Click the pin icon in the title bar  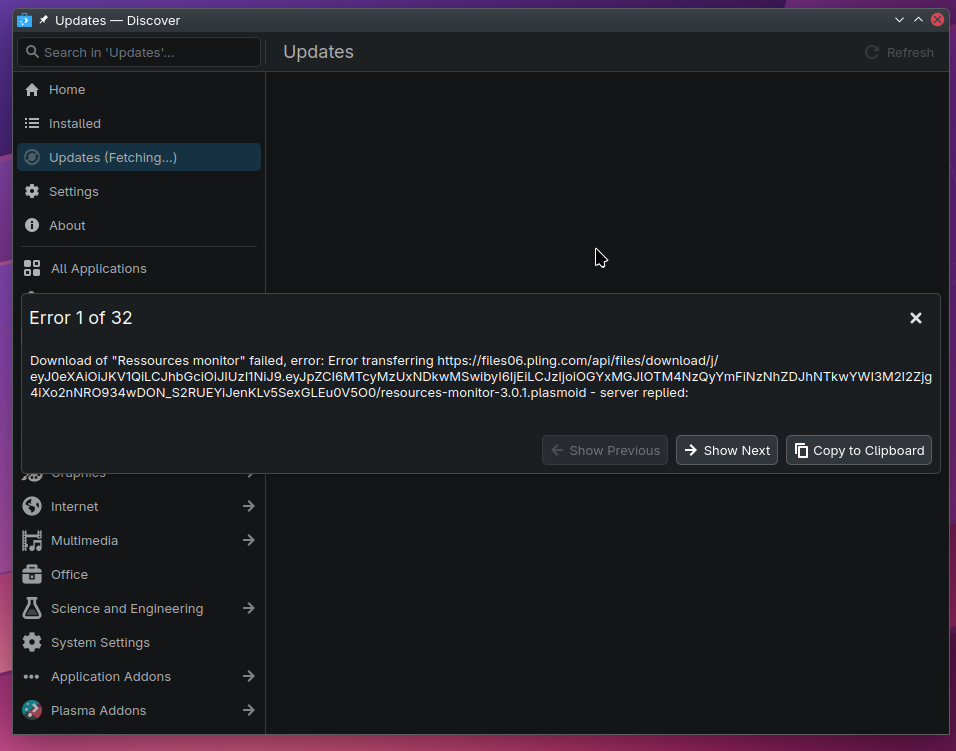point(43,20)
